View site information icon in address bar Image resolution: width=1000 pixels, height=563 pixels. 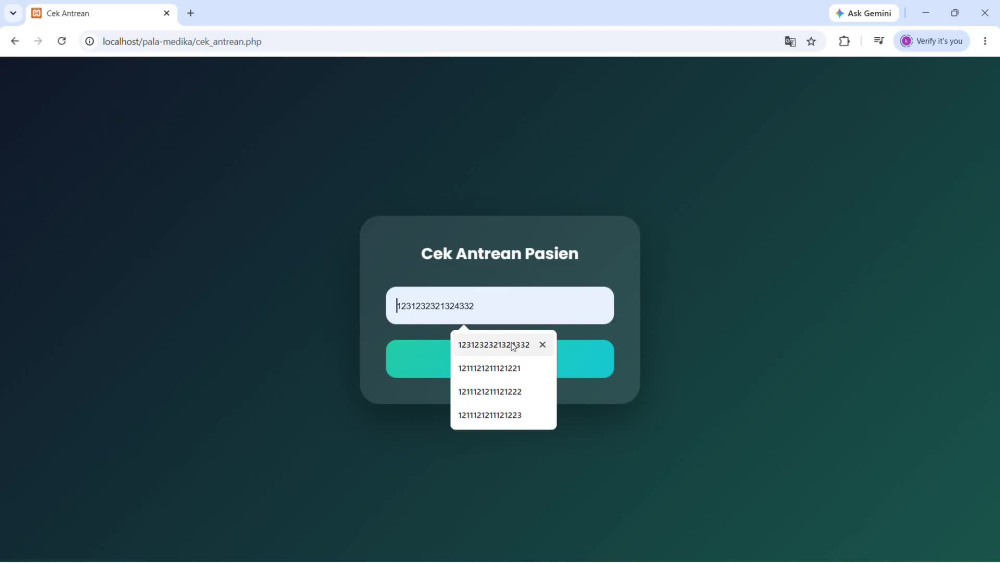coord(90,41)
